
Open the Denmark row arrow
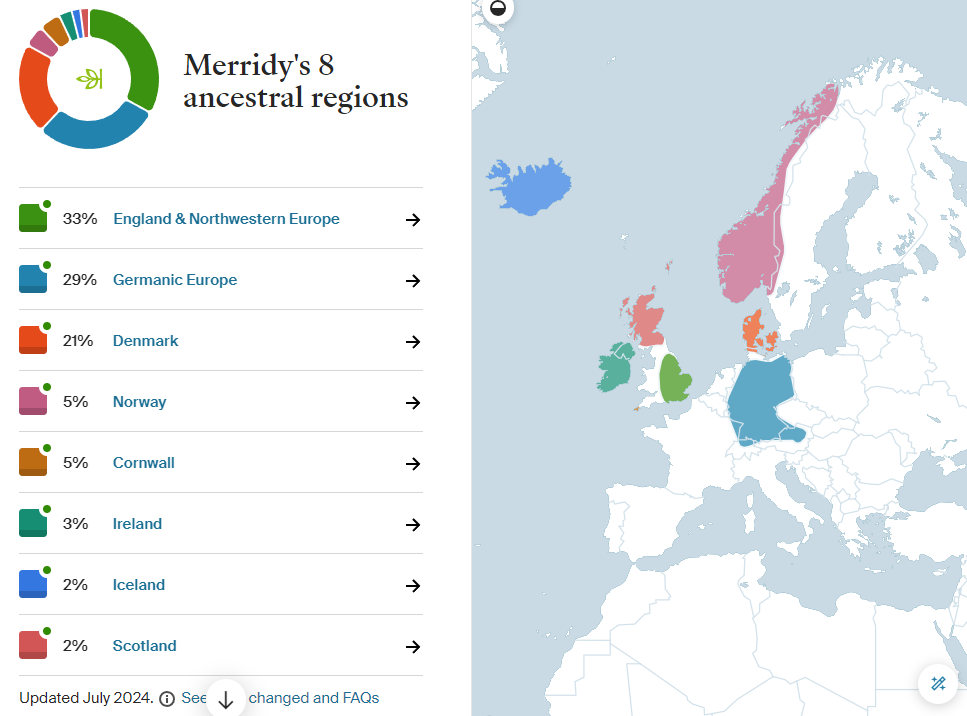pyautogui.click(x=412, y=342)
